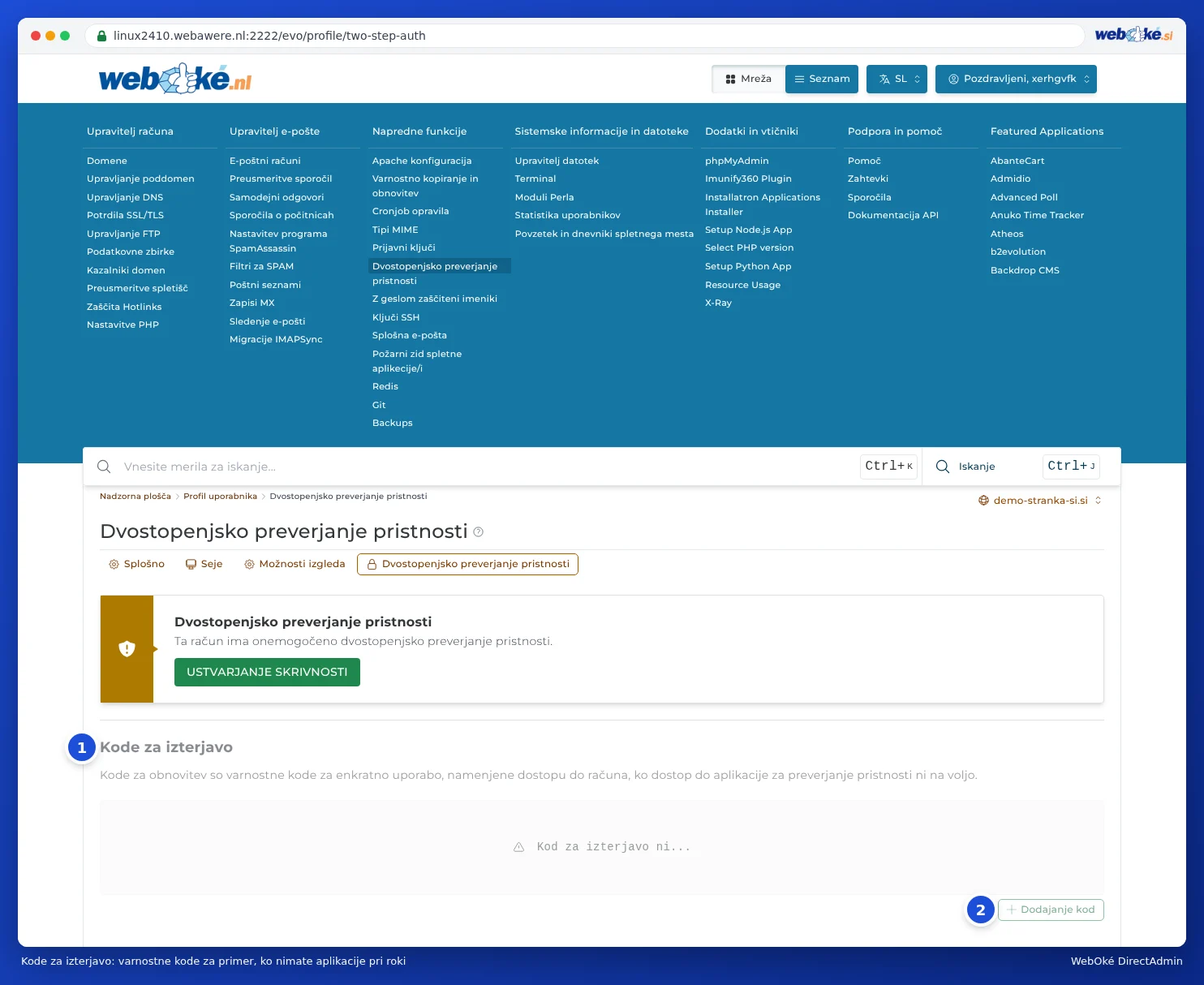The width and height of the screenshot is (1204, 985).
Task: Open the demo-stranka-si.si domain selector
Action: coord(1040,501)
